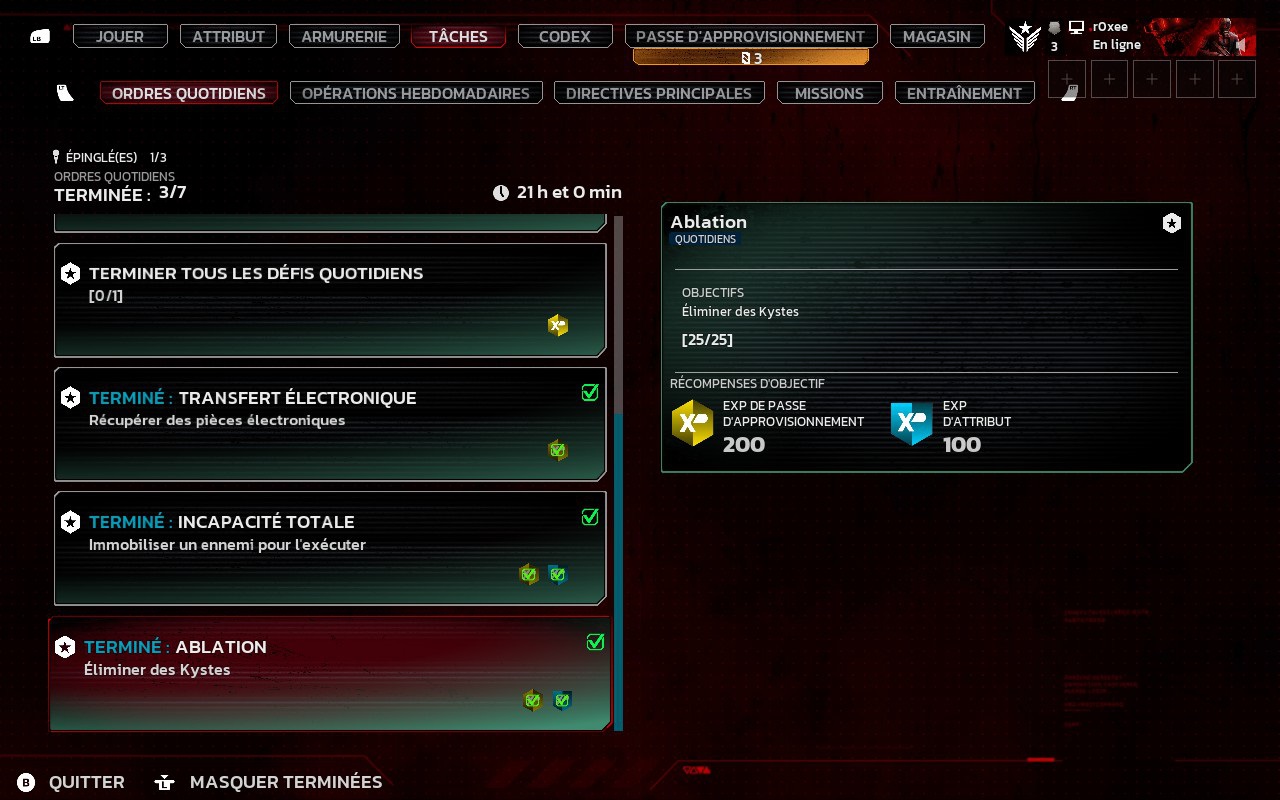Select the Terminer tous les défis quotidiens card
The image size is (1280, 800).
330,300
